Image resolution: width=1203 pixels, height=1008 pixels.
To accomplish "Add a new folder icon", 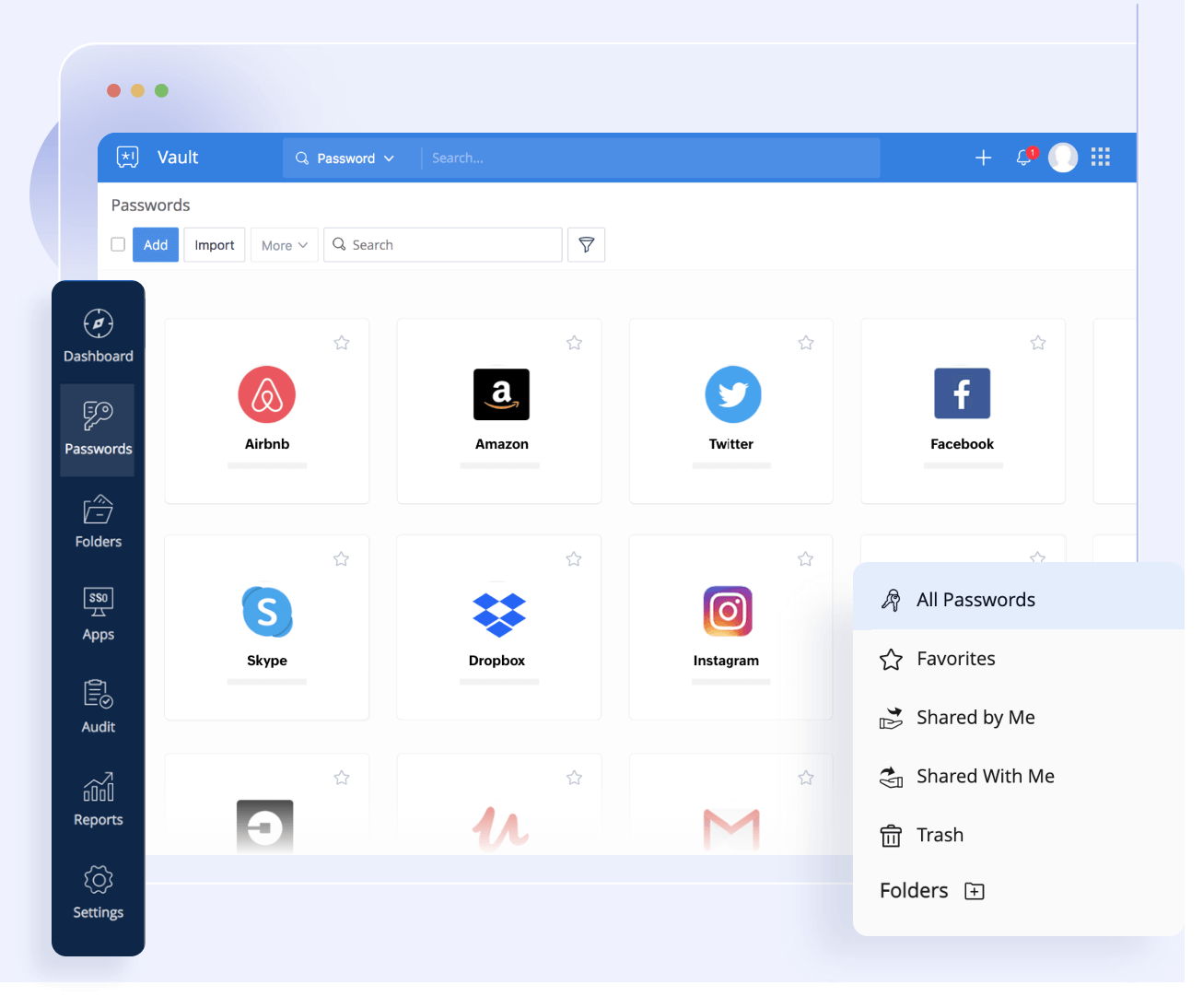I will click(975, 891).
